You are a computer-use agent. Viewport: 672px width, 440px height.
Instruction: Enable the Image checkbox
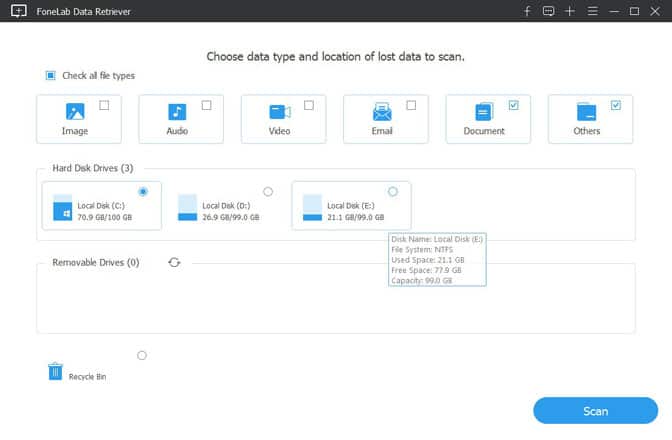coord(104,104)
